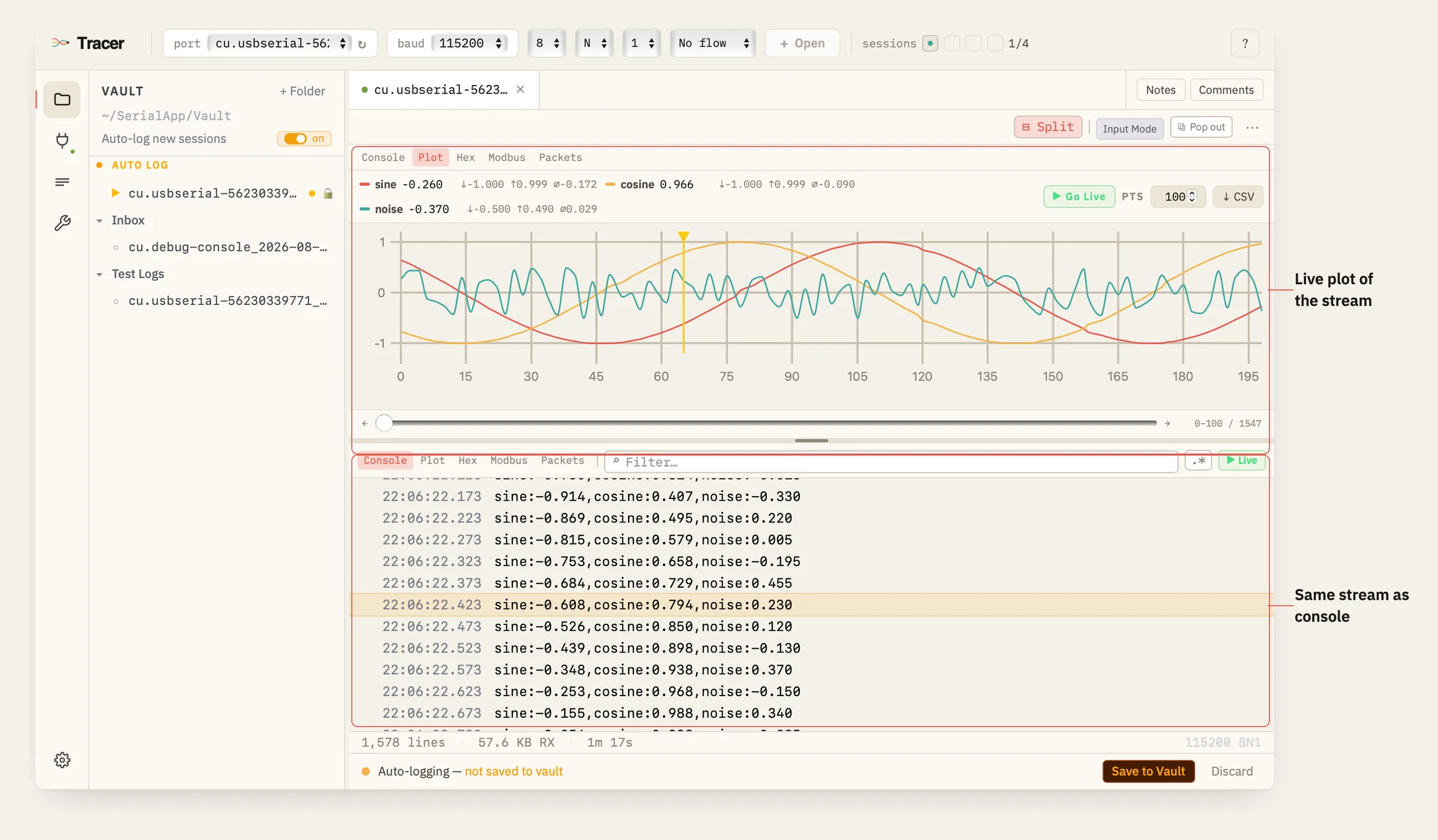Open the No flow control dropdown
This screenshot has height=840, width=1438.
[x=713, y=43]
